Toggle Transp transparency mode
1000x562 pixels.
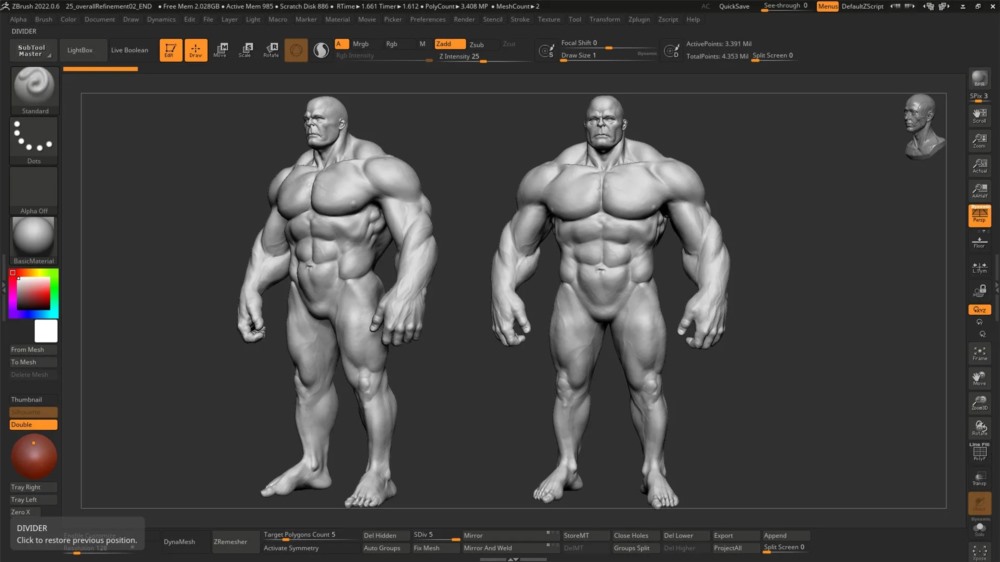[x=980, y=478]
